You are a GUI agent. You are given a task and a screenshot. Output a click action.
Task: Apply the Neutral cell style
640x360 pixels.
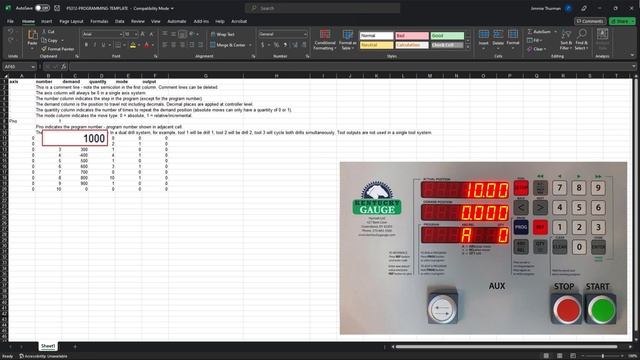click(x=376, y=45)
